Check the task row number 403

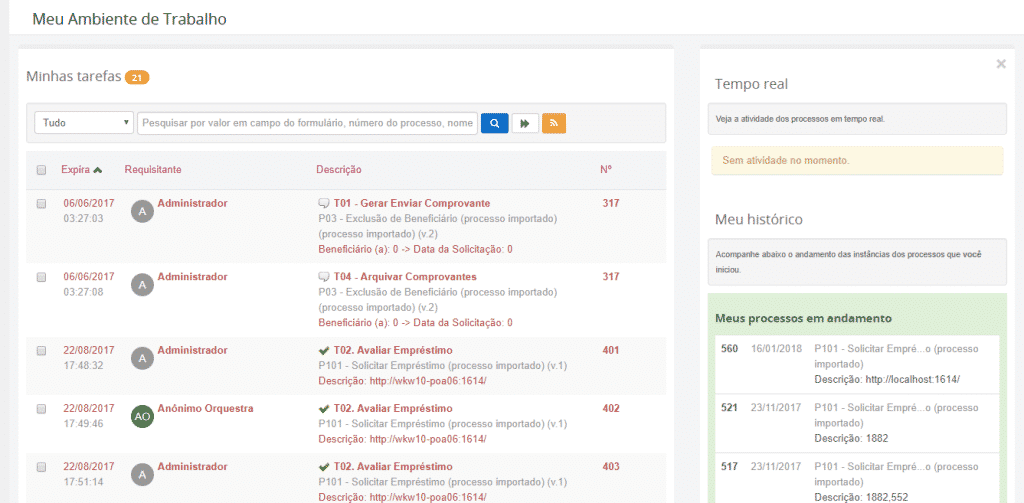pyautogui.click(x=41, y=467)
